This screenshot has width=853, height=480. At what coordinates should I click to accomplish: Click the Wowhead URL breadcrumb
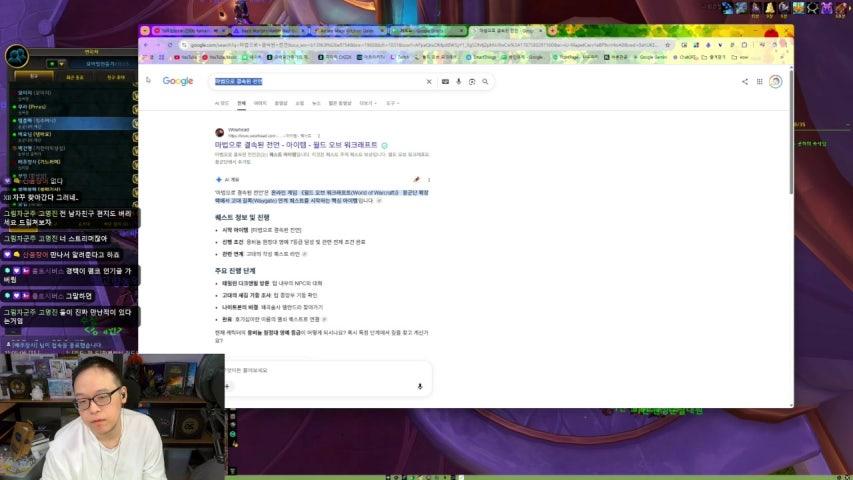270,136
